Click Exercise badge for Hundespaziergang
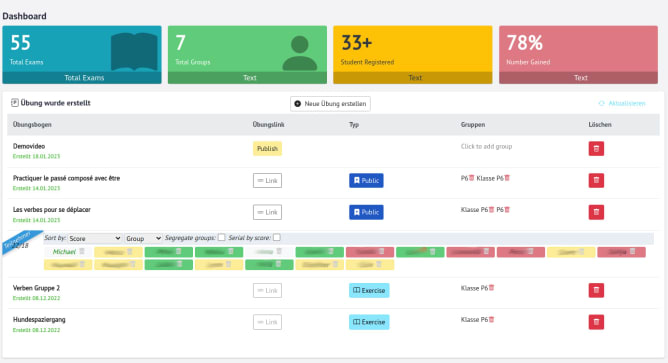Viewport: 668px width, 363px height. (x=369, y=322)
